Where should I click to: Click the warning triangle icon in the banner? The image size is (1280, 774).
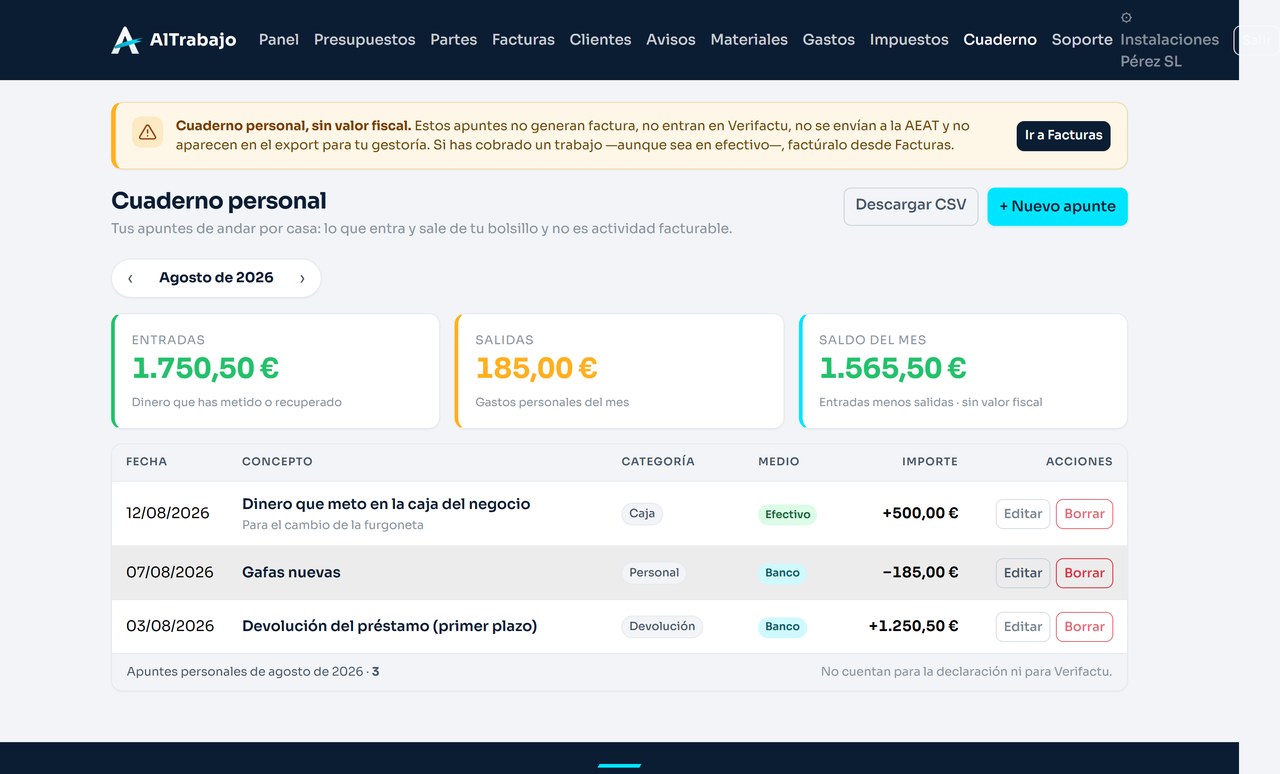point(148,132)
